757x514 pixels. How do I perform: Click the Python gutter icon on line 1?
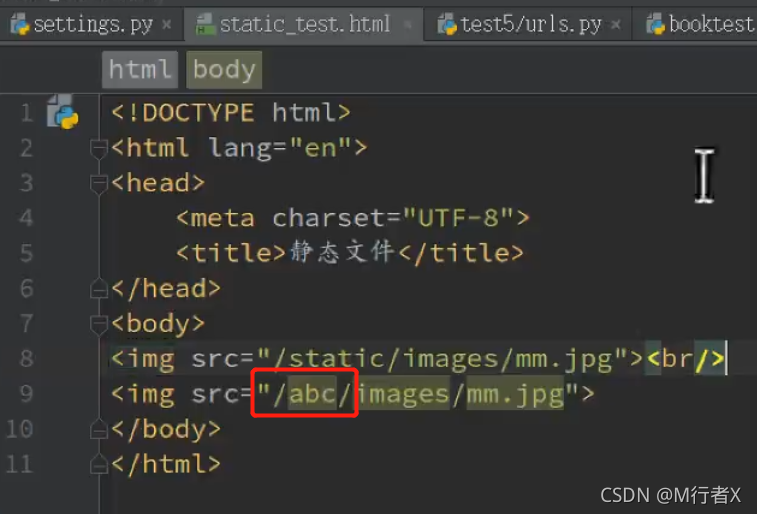tap(63, 112)
